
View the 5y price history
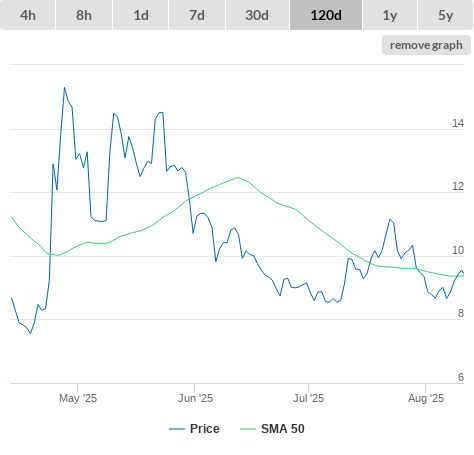pyautogui.click(x=445, y=15)
